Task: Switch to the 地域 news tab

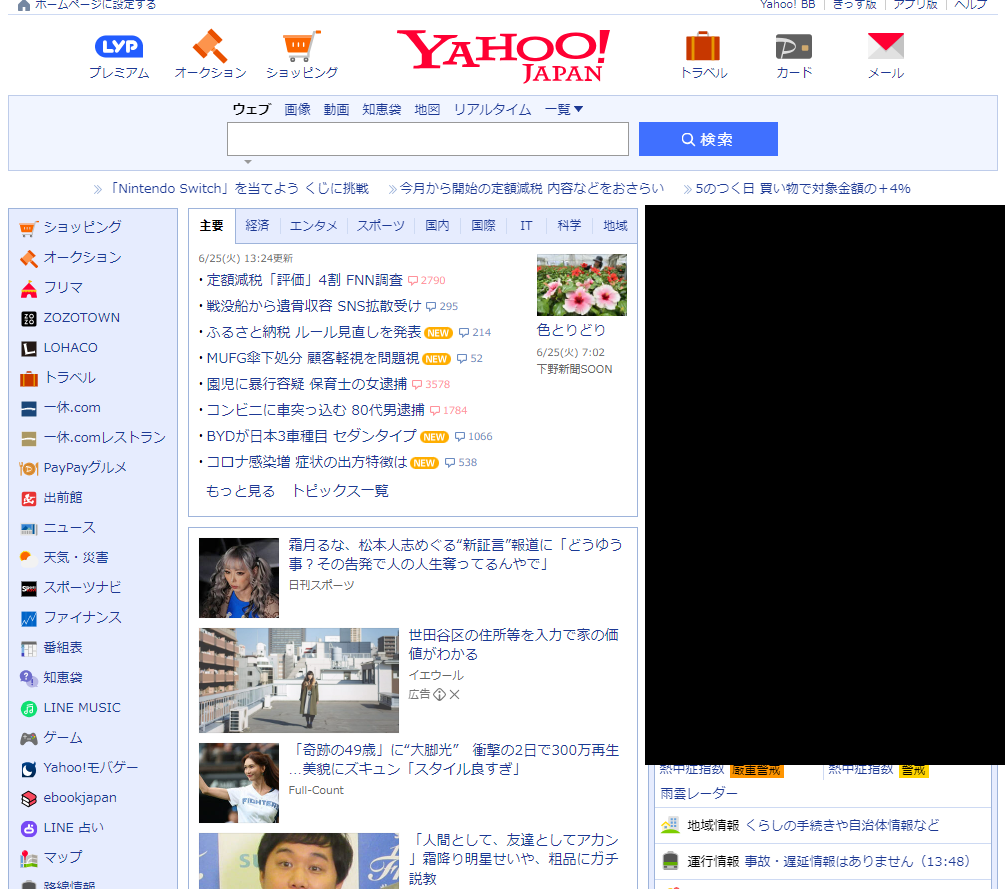Action: [x=615, y=226]
